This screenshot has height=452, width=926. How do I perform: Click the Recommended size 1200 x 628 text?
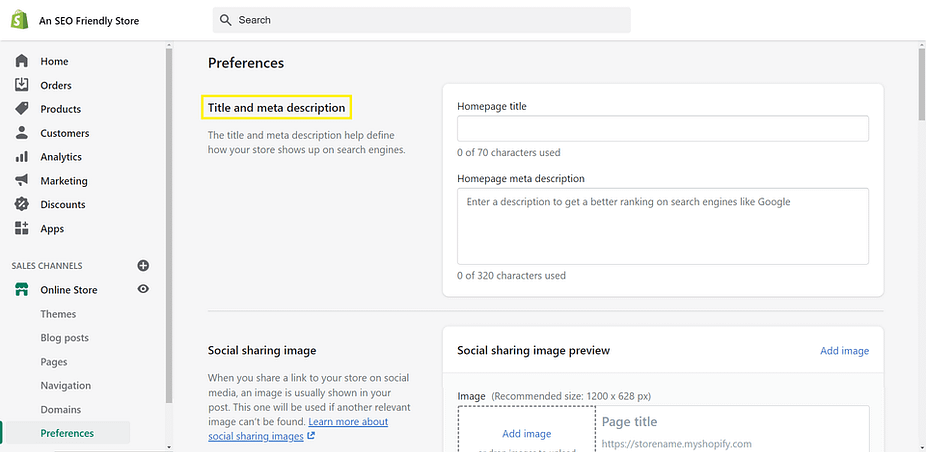pos(571,396)
